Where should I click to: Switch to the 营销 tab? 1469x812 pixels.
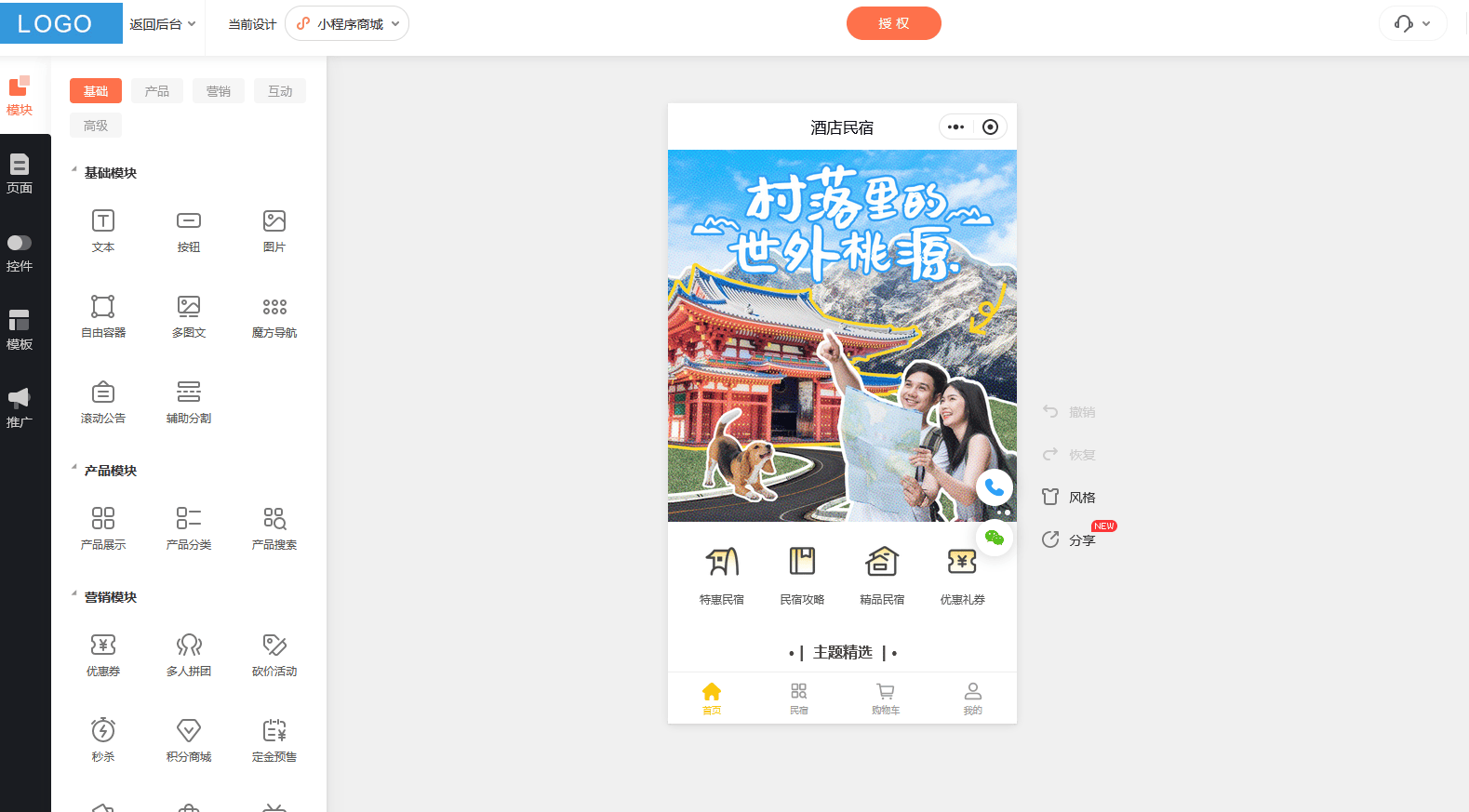[x=219, y=91]
